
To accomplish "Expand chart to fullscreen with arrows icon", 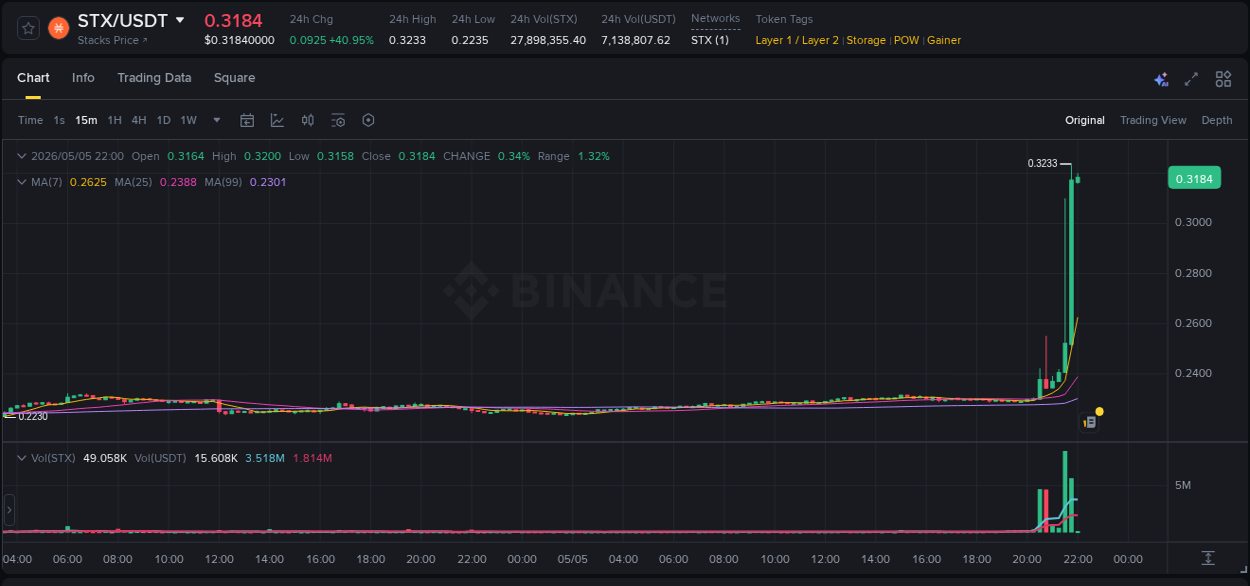I will point(1191,79).
